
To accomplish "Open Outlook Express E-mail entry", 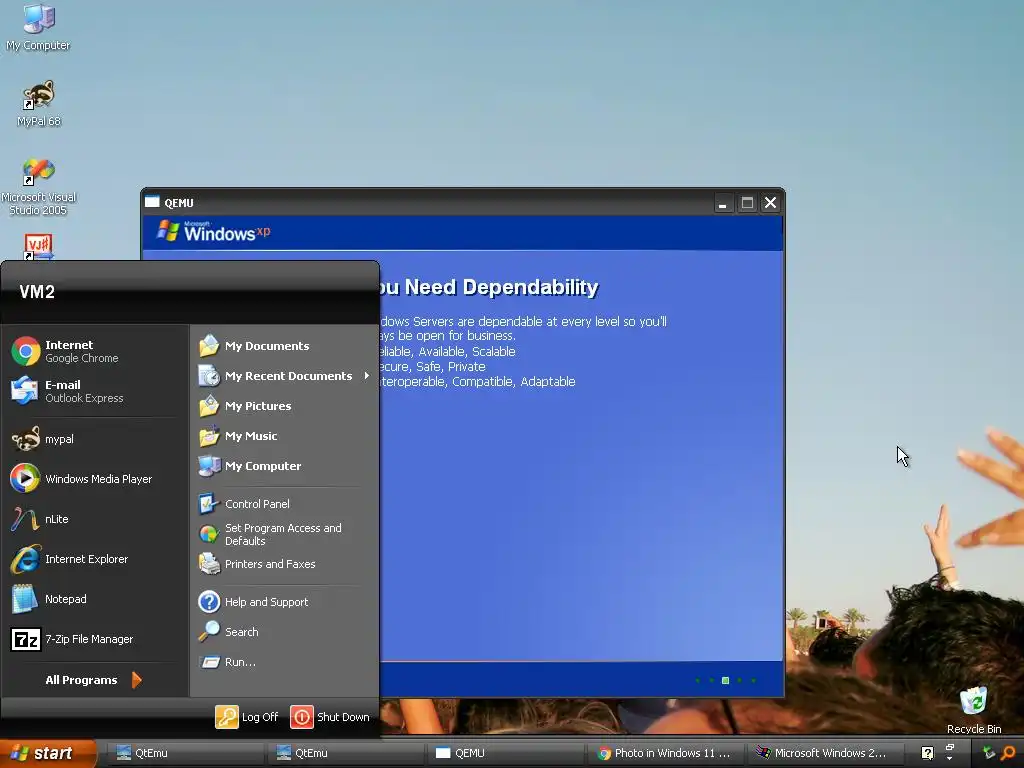I will tap(95, 391).
